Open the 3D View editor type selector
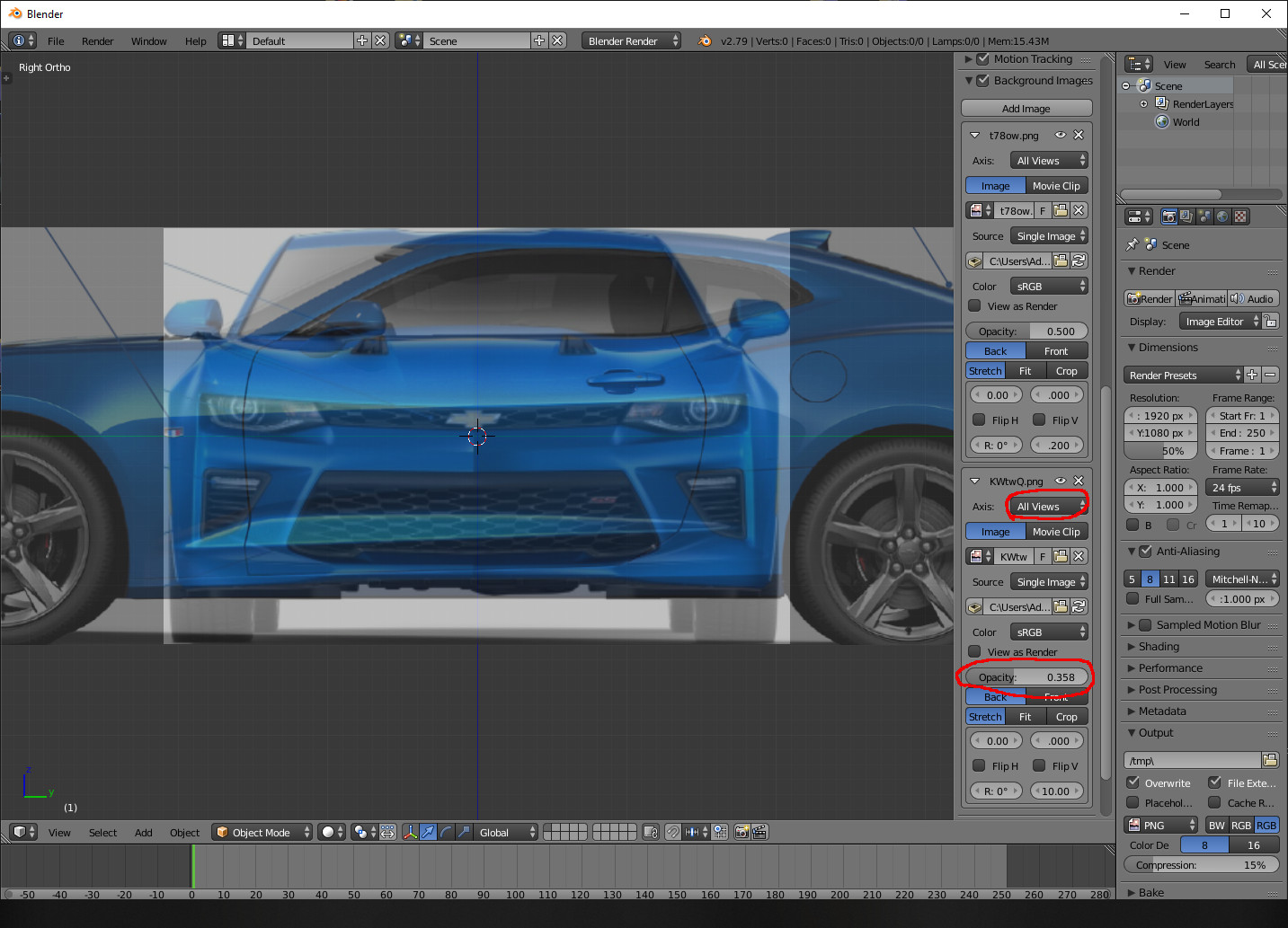Viewport: 1288px width, 928px height. (23, 832)
